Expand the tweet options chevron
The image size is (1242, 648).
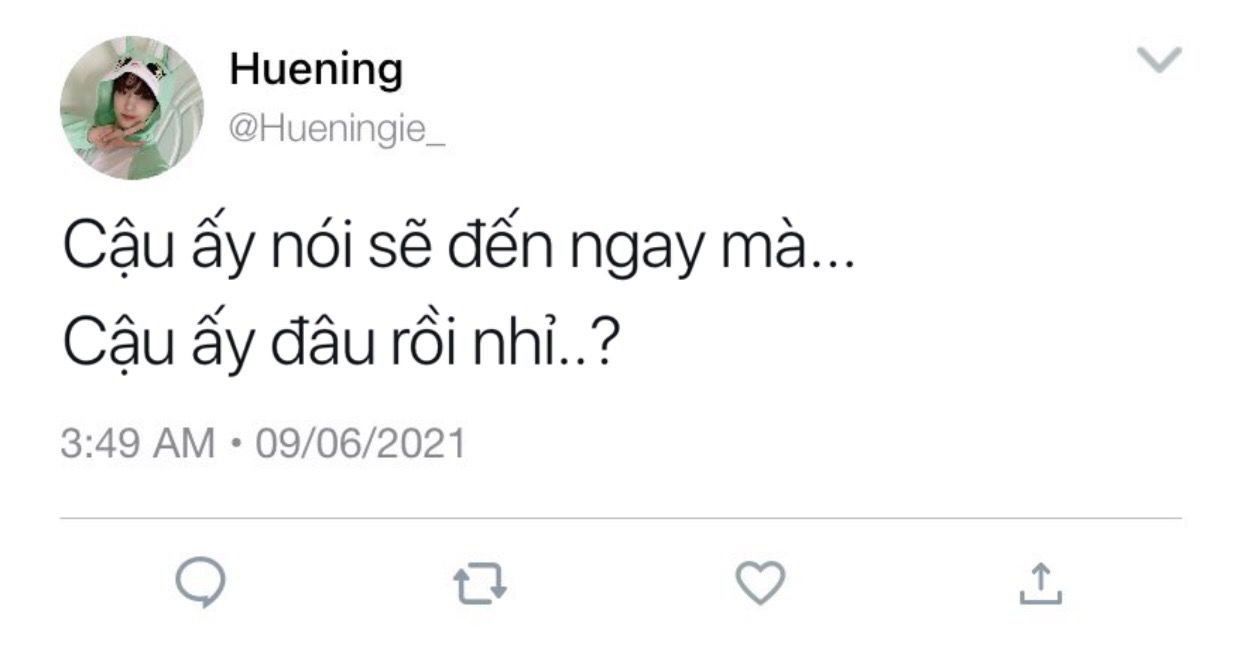(x=1160, y=61)
